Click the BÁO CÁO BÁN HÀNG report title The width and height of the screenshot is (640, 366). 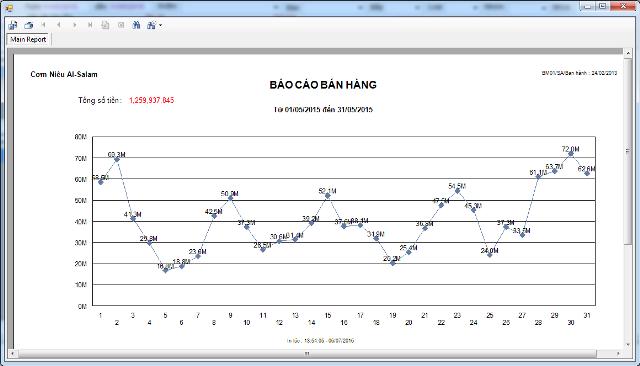pos(323,85)
